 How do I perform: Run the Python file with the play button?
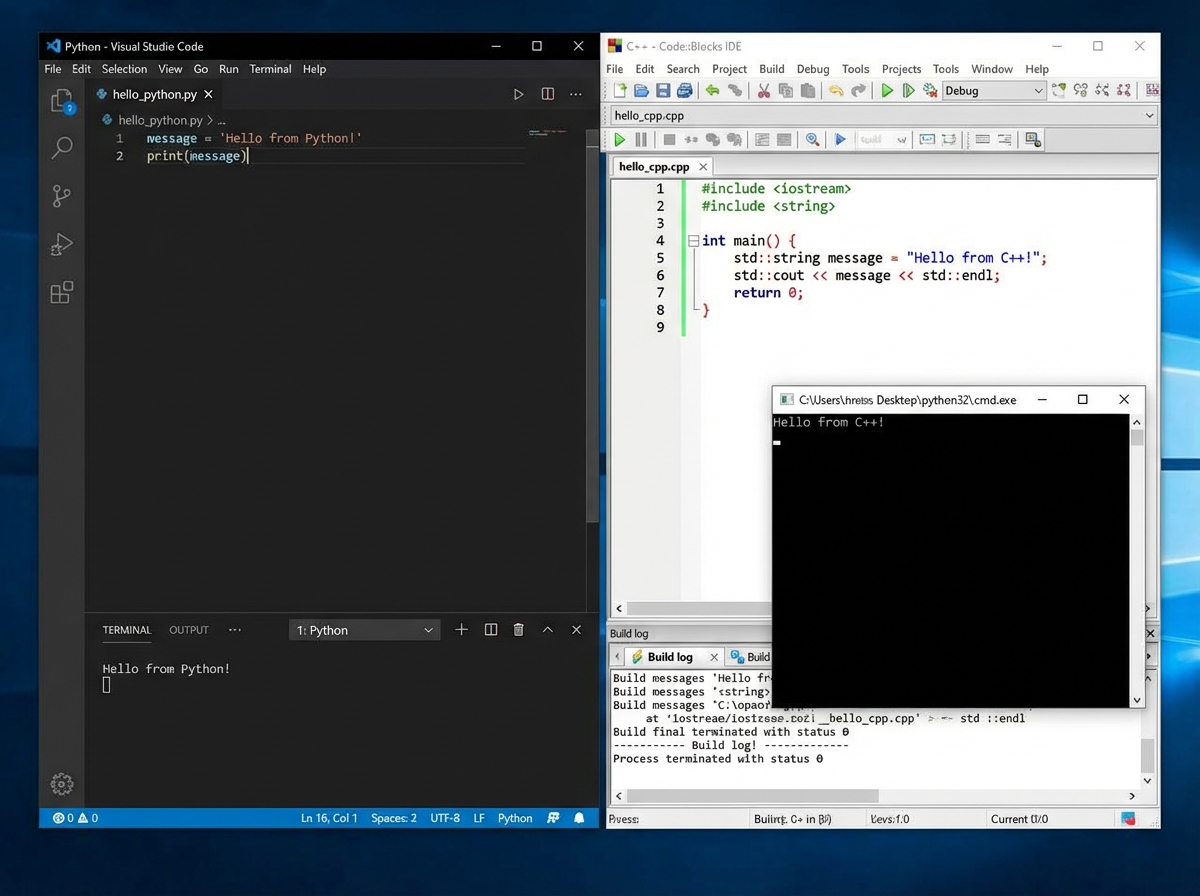pos(518,93)
